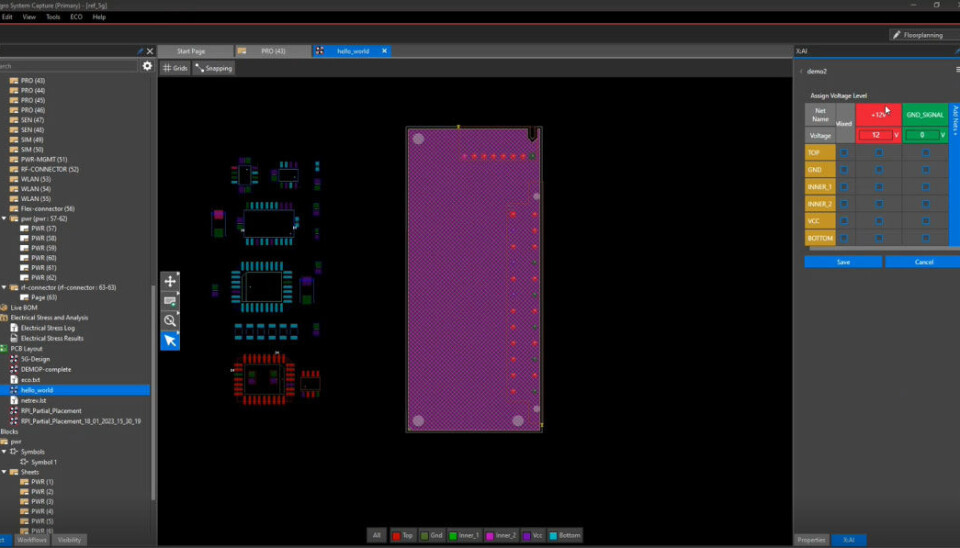Screen dimensions: 960x548
Task: Open Page (63) under rf-connector
Action: tap(44, 297)
